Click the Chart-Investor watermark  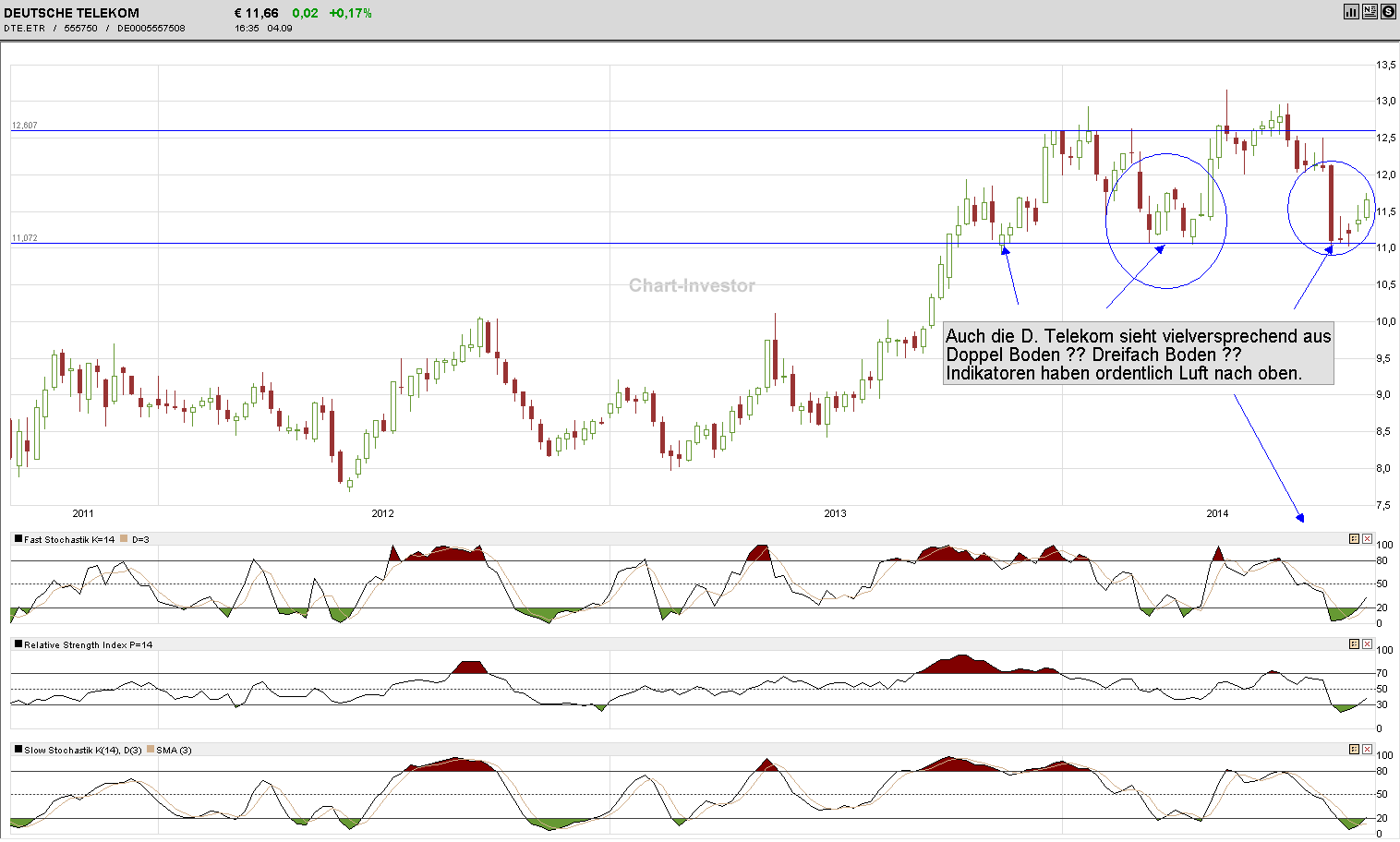click(691, 286)
